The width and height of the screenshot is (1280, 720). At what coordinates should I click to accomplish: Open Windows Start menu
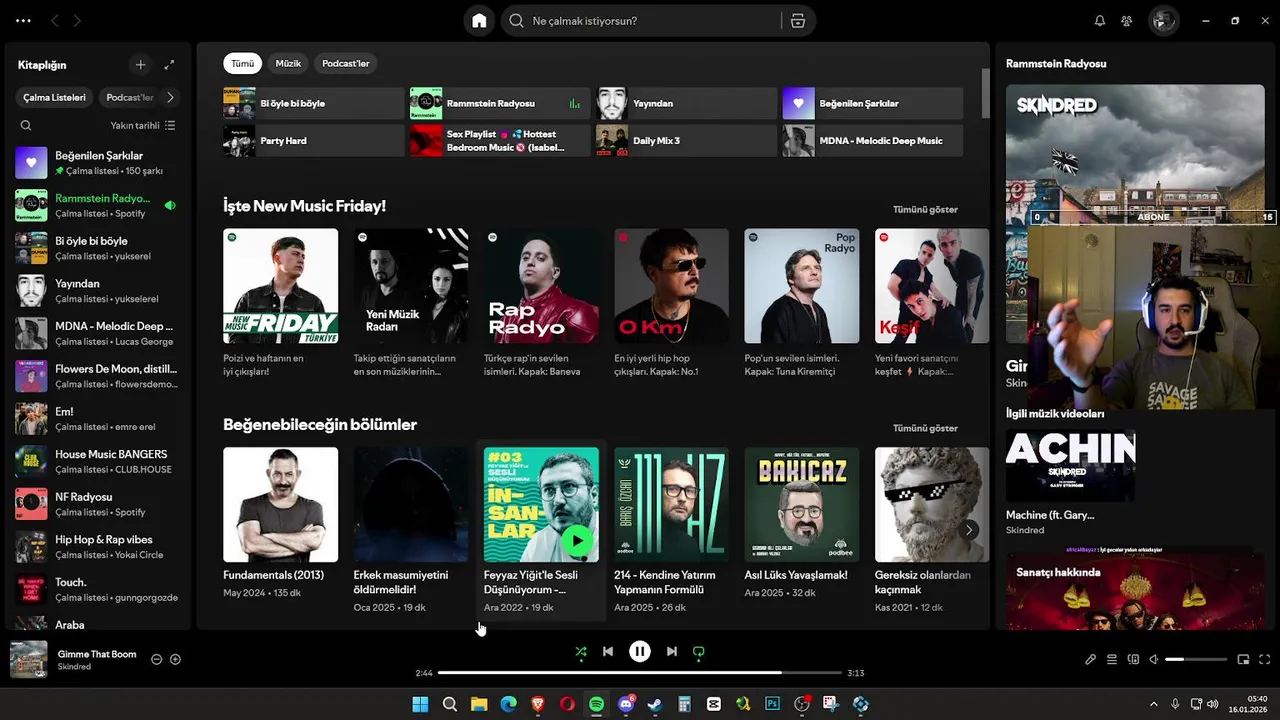[x=420, y=704]
